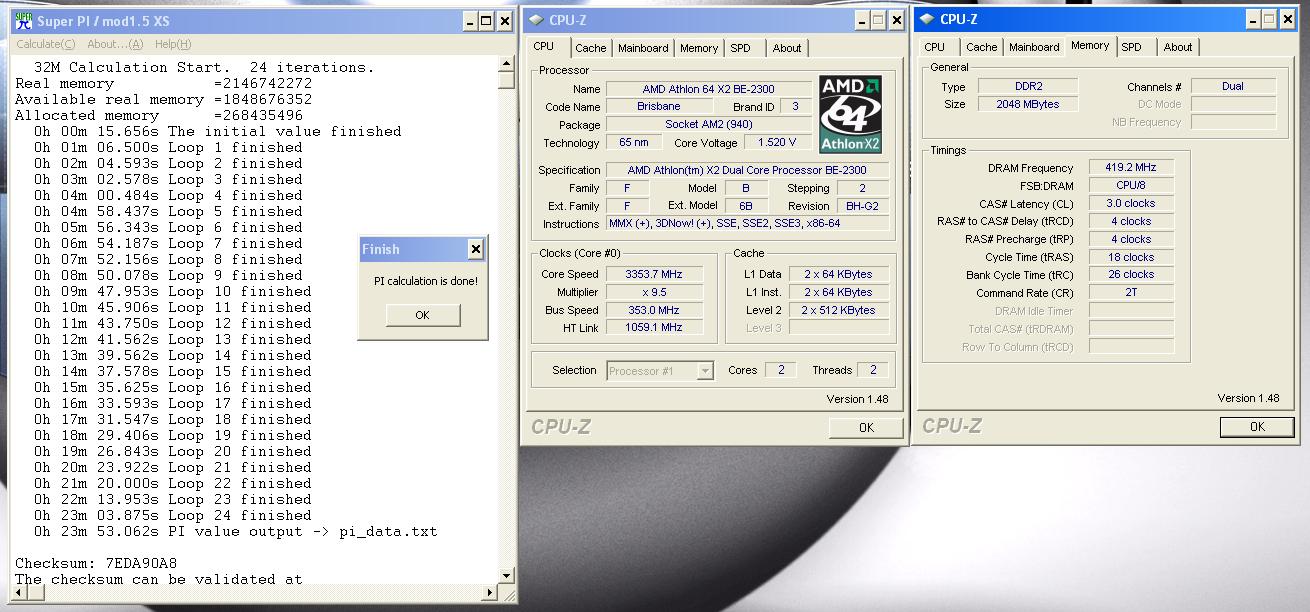Switch to SPD tab in right CPU-Z window
The image size is (1310, 612).
click(x=1131, y=47)
